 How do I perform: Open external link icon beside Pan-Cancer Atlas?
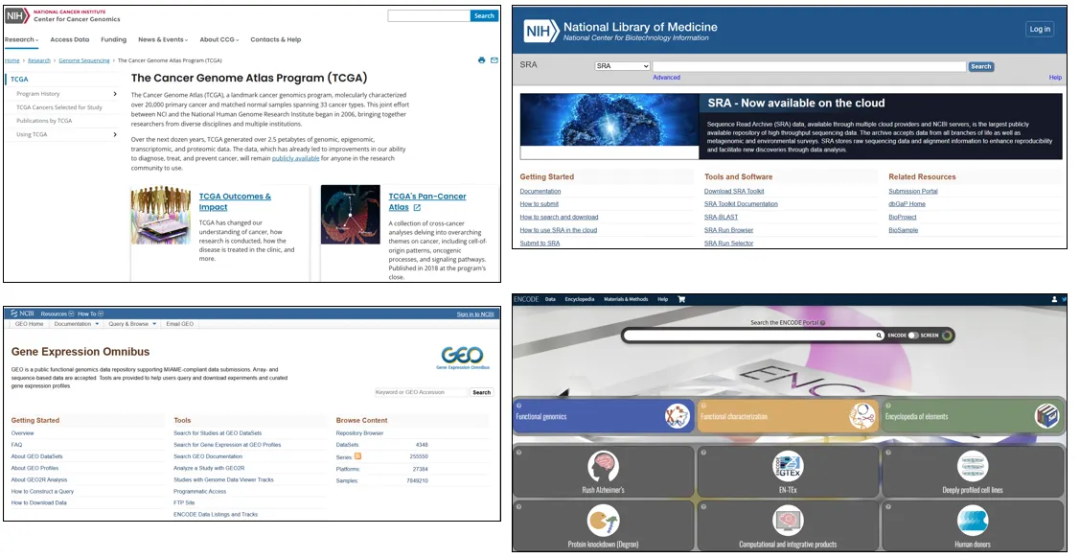click(x=417, y=207)
